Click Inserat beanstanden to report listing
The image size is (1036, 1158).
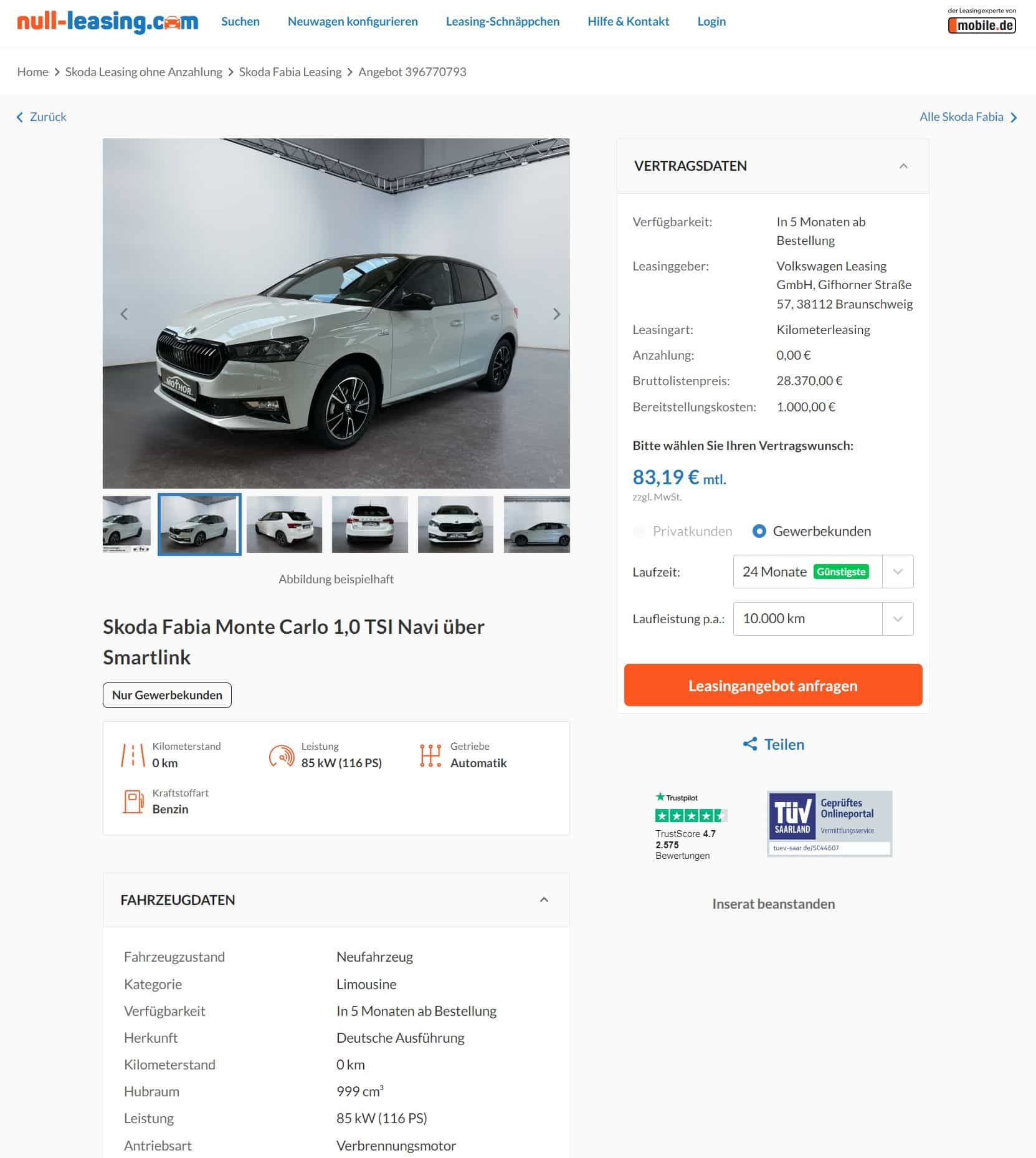click(773, 904)
